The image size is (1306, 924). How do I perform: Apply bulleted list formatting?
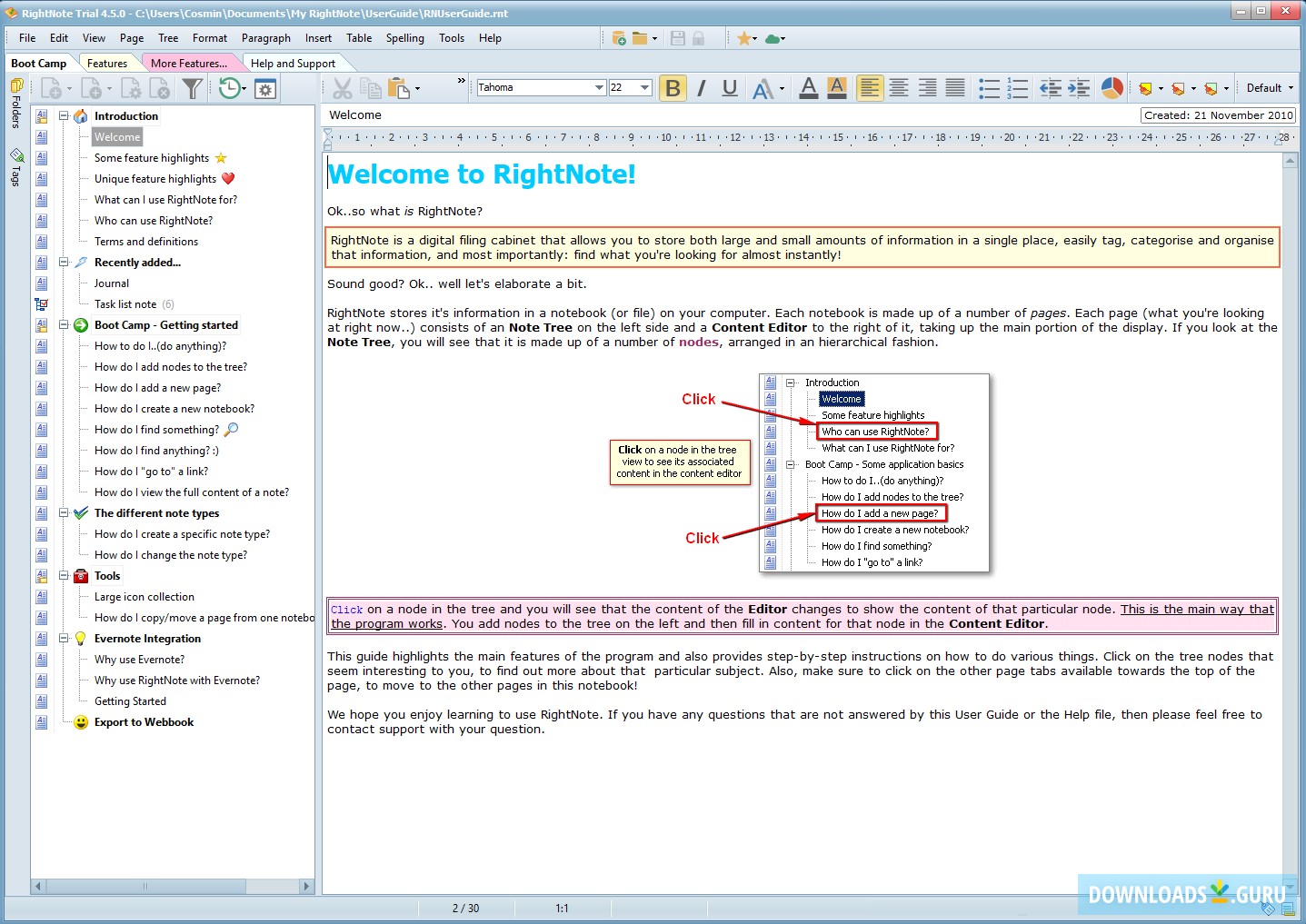click(x=989, y=88)
